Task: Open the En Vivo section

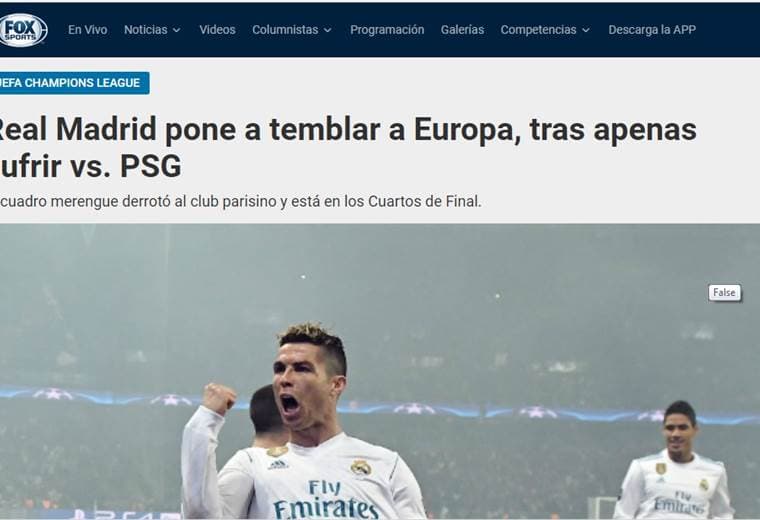Action: tap(88, 30)
